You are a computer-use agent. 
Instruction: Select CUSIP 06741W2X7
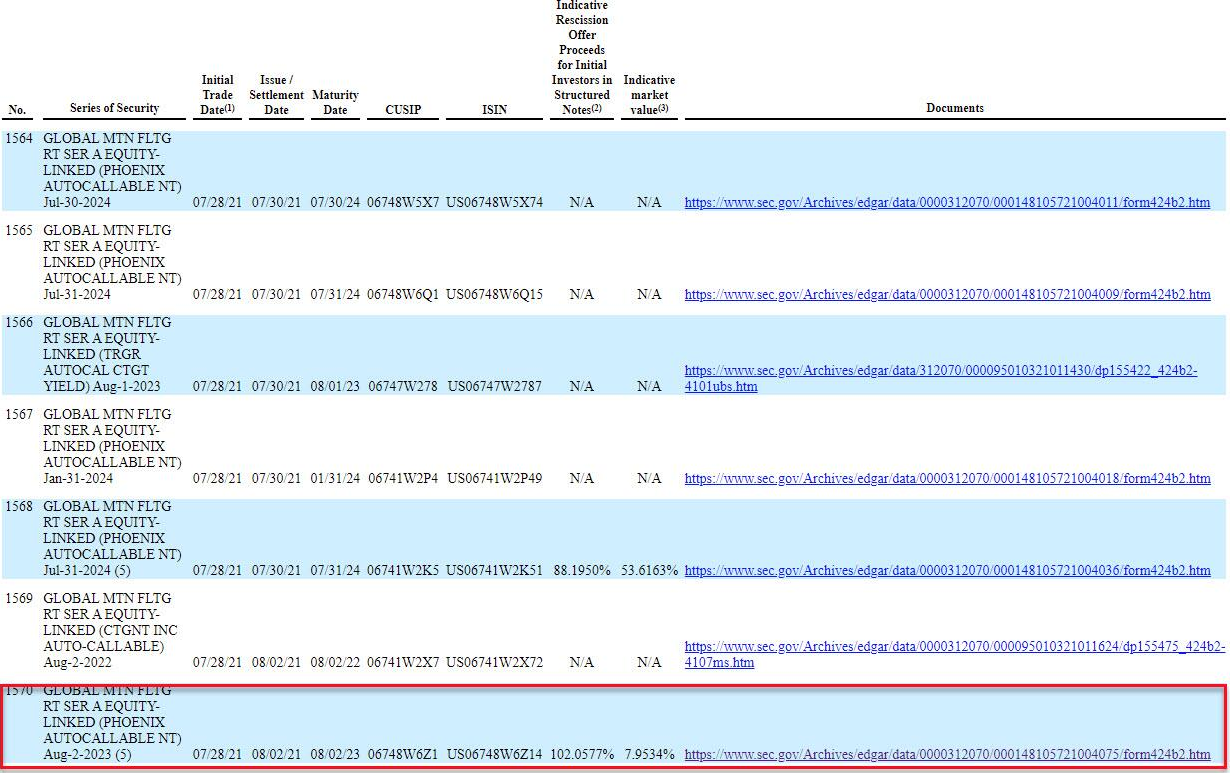coord(403,662)
